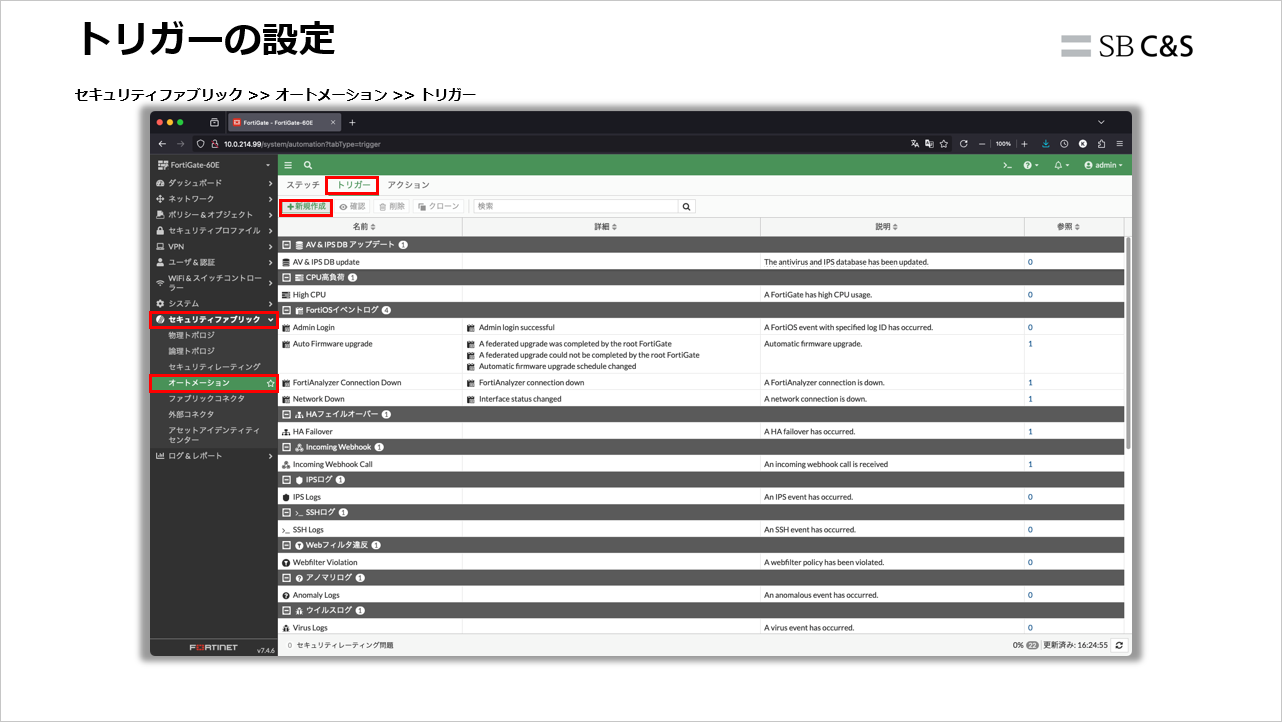The width and height of the screenshot is (1282, 722).
Task: Open the notifications bell menu
Action: (x=1061, y=165)
